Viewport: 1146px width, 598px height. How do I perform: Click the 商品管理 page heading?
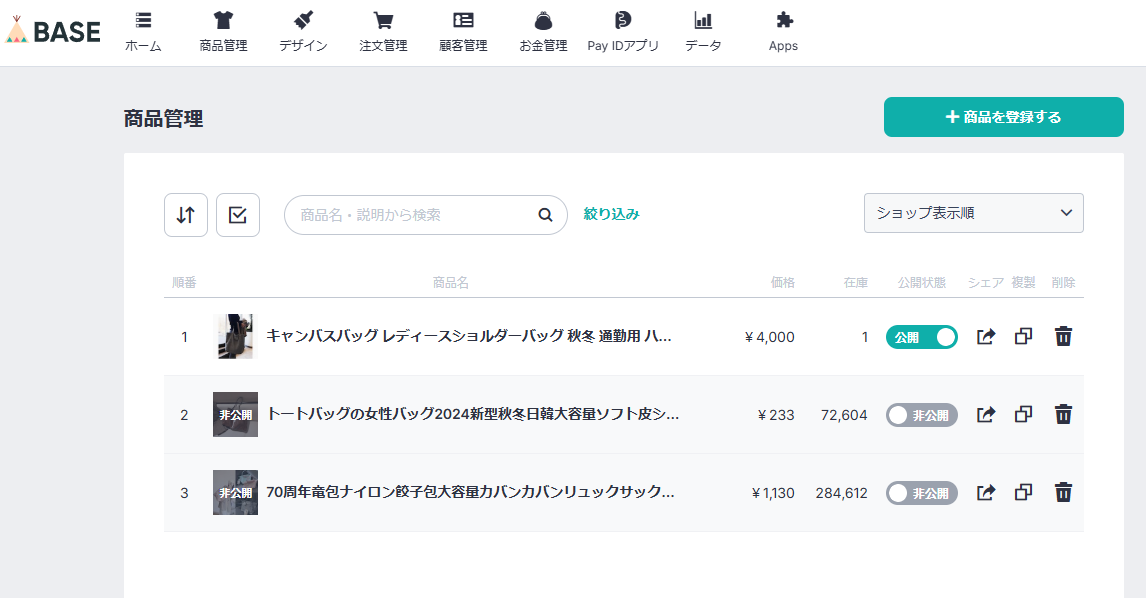point(164,118)
